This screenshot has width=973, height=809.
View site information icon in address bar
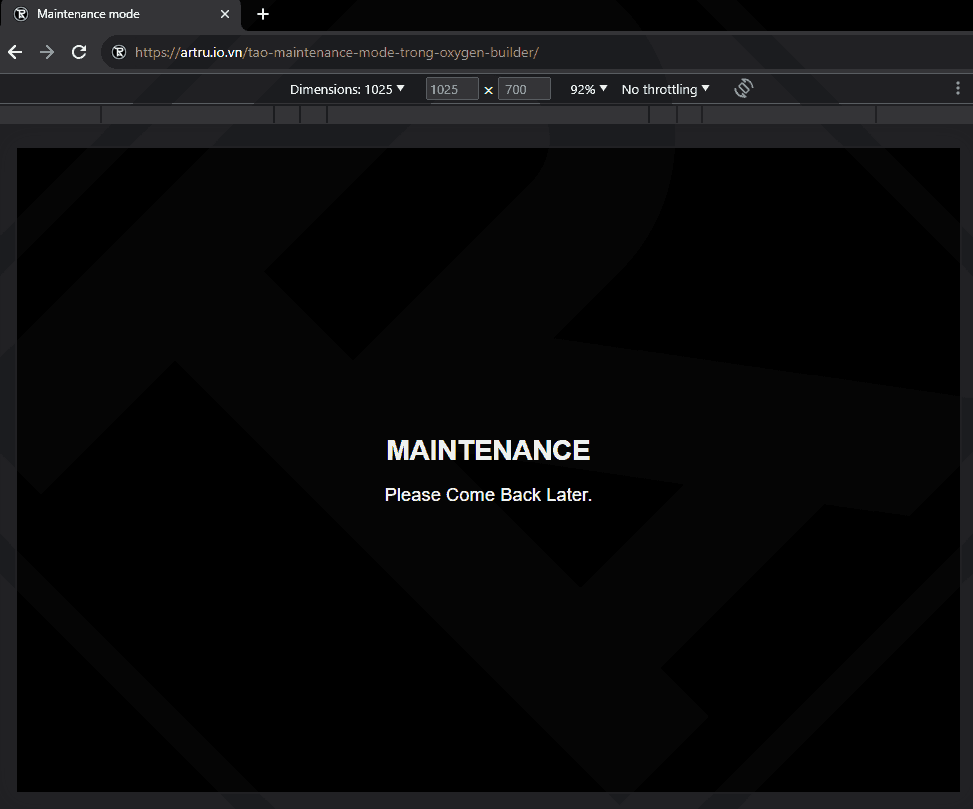tap(119, 52)
